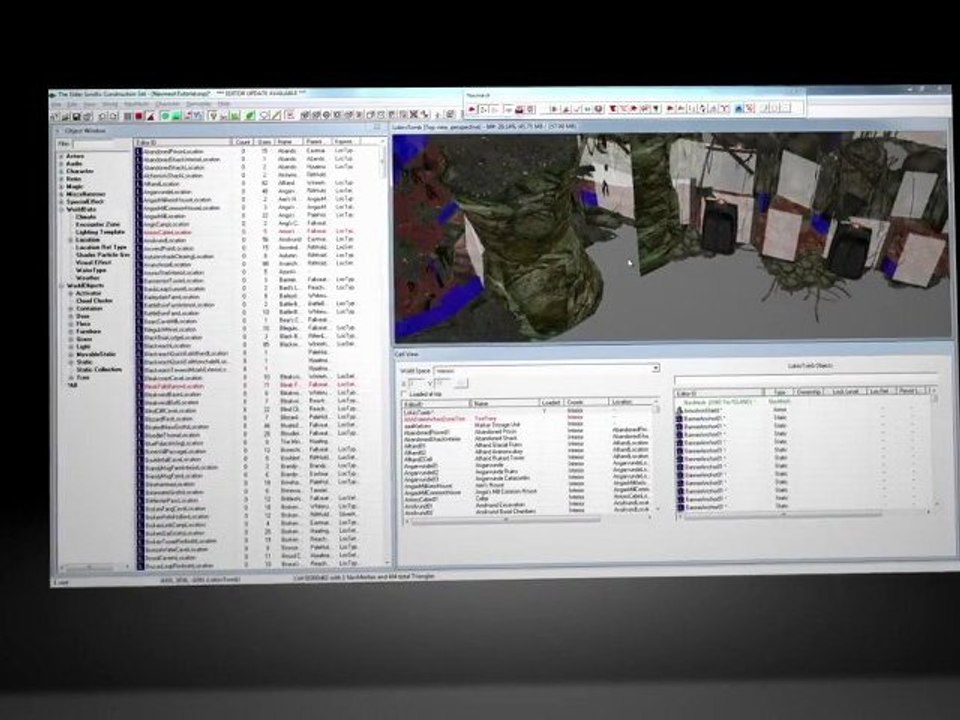Click the cell list horizontal scrollbar
The width and height of the screenshot is (960, 720).
(527, 520)
